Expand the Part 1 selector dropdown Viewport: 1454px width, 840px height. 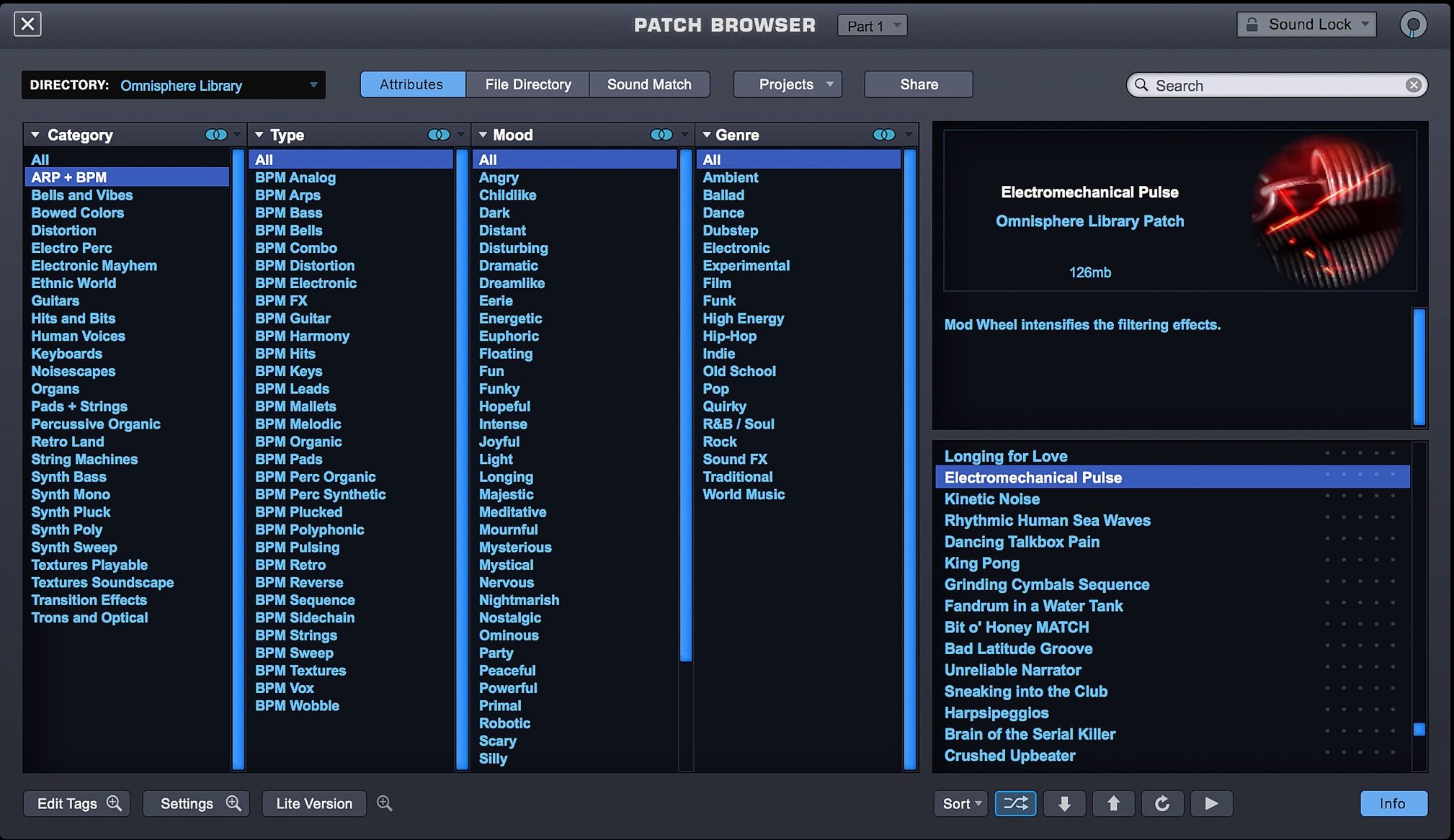[870, 25]
